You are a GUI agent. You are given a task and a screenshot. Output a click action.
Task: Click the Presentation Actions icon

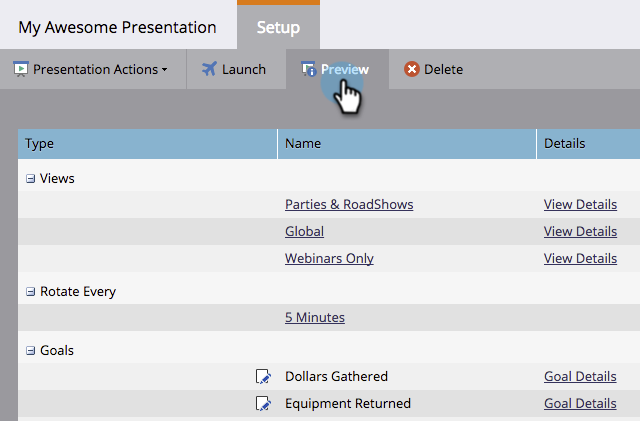coord(20,69)
